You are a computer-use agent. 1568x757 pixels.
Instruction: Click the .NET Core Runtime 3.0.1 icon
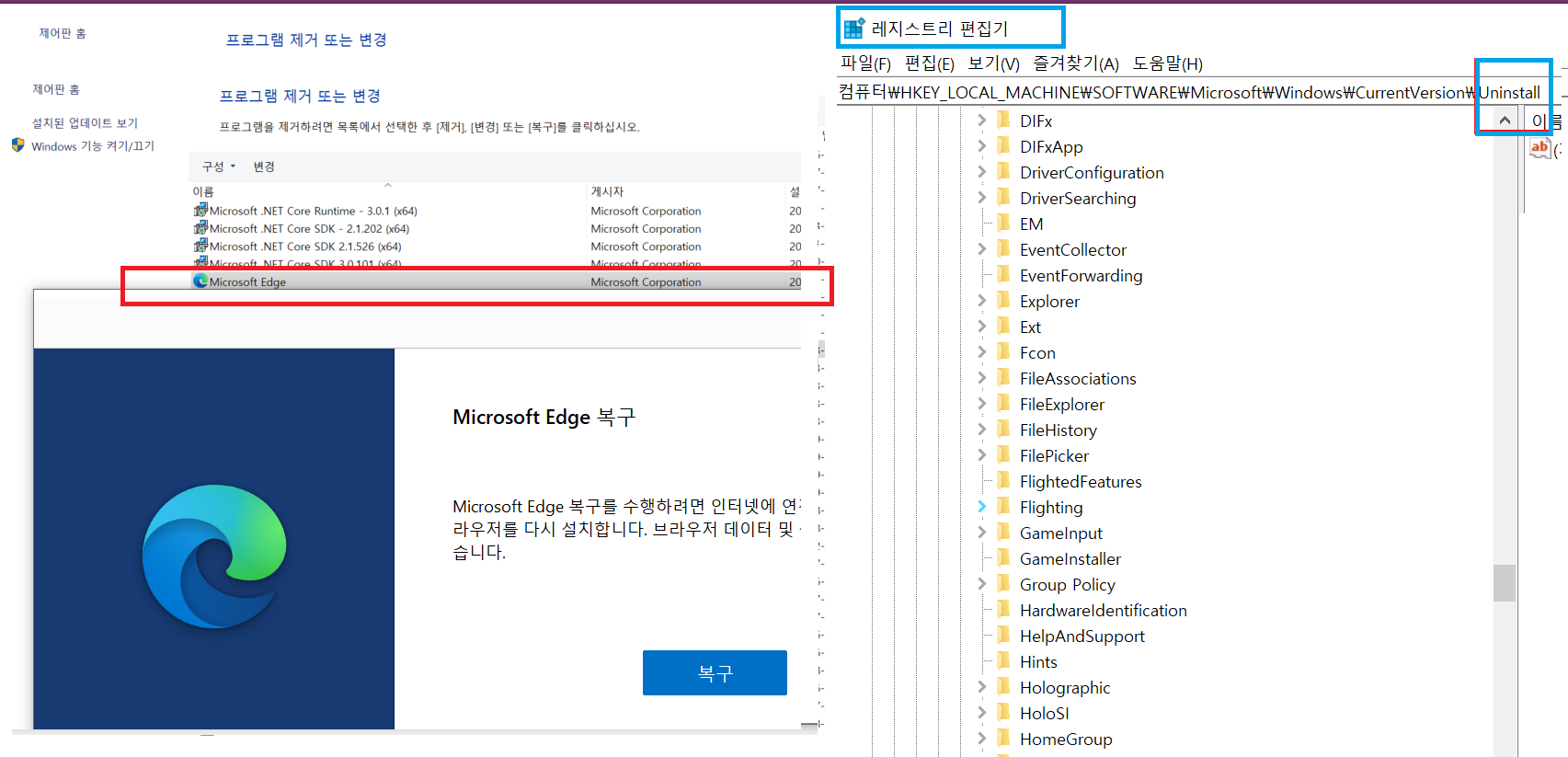[200, 211]
